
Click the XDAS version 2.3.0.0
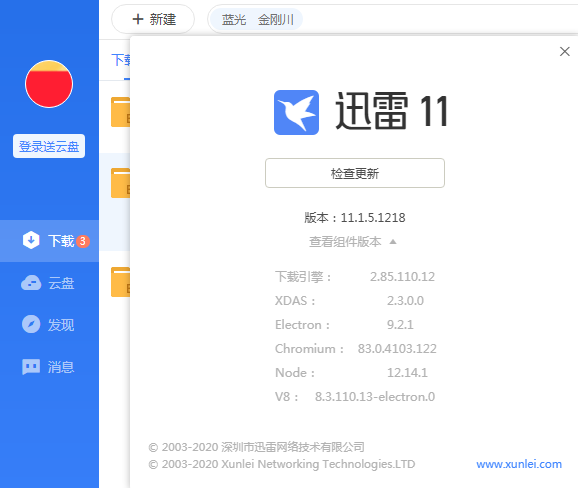pos(405,301)
